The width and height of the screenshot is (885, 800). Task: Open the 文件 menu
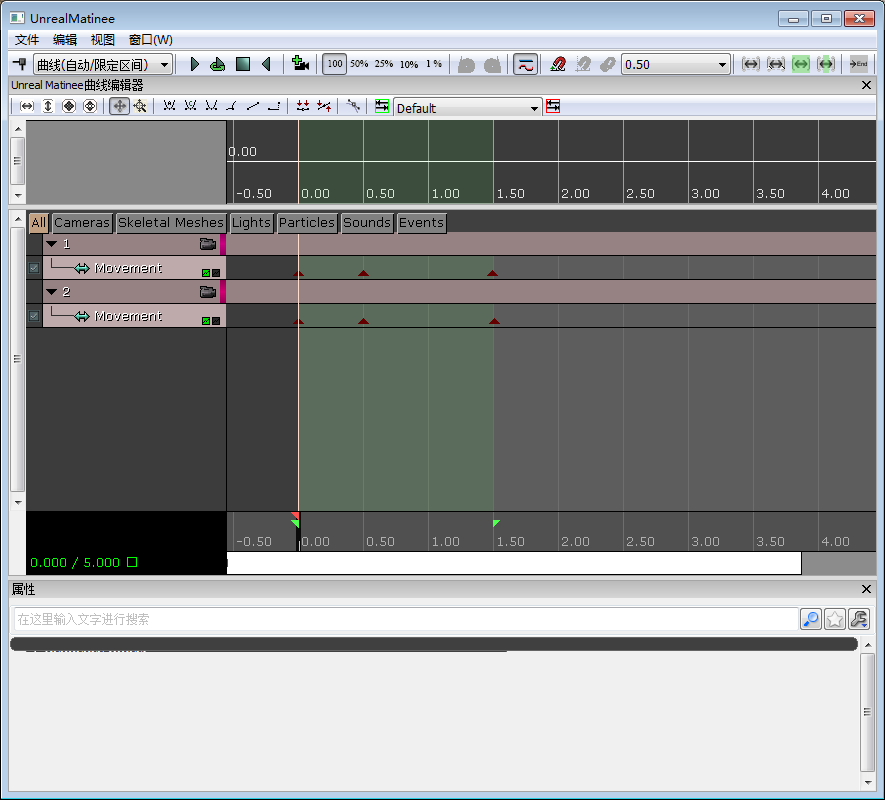click(27, 40)
